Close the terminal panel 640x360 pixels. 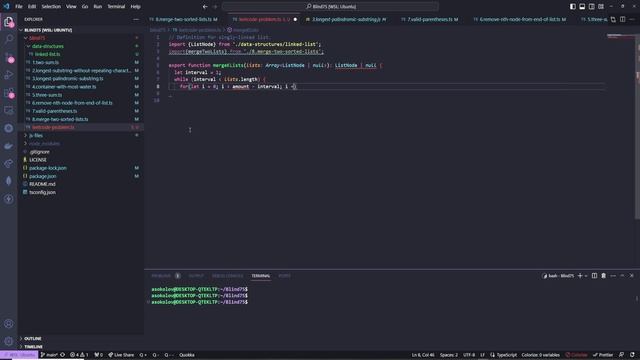(x=631, y=276)
